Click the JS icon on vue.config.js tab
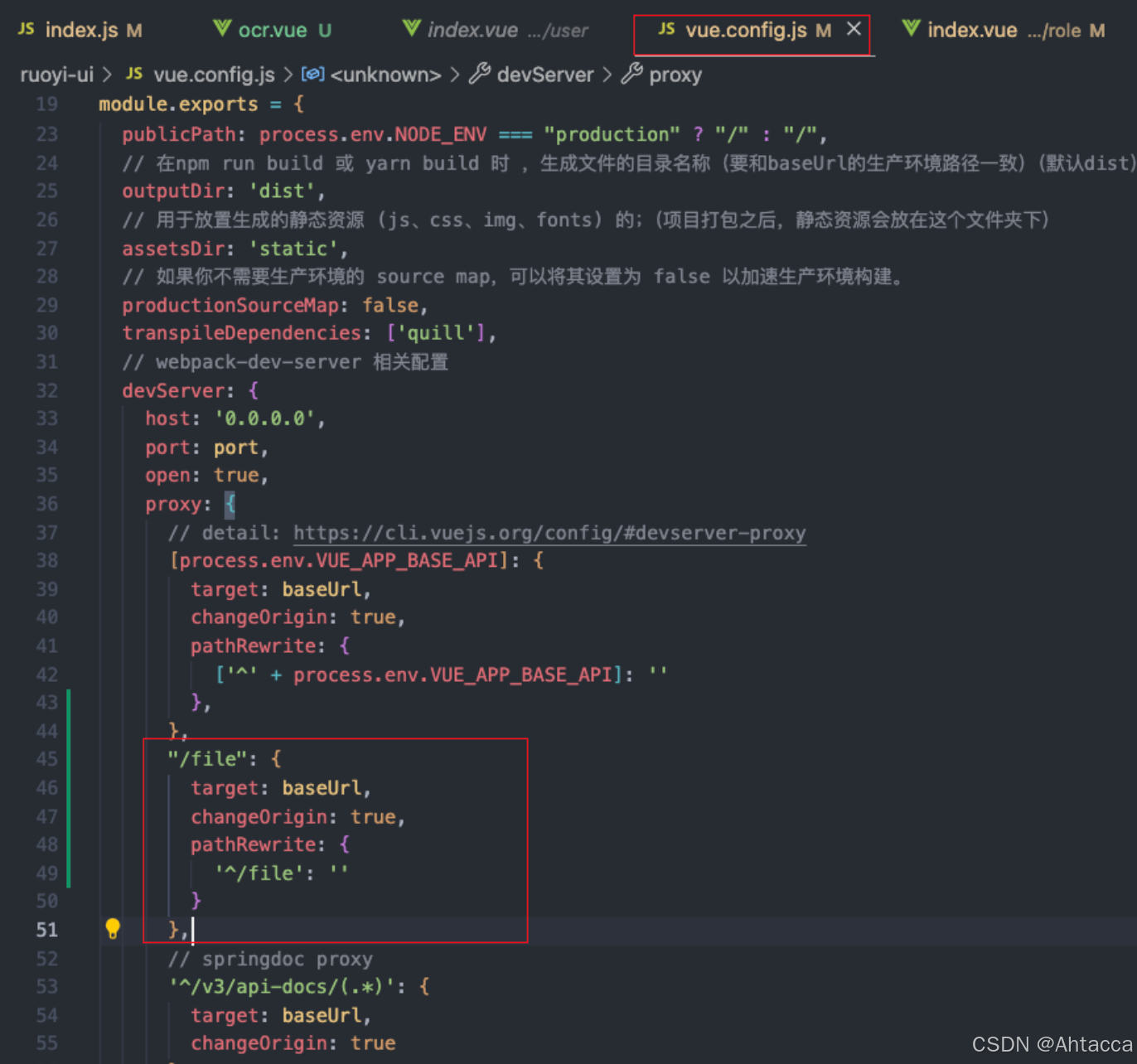This screenshot has height=1064, width=1137. tap(666, 29)
